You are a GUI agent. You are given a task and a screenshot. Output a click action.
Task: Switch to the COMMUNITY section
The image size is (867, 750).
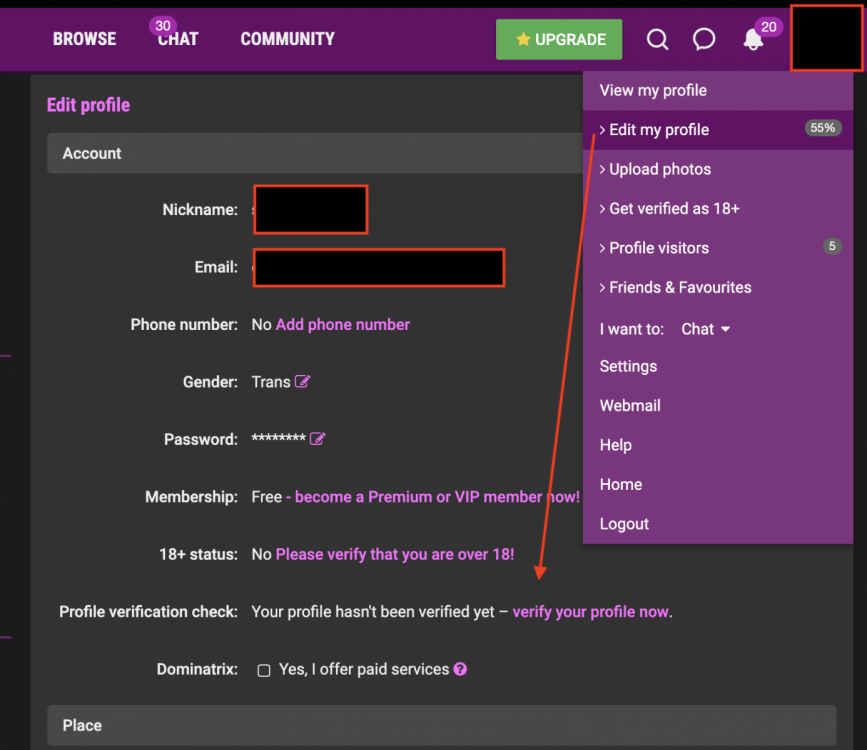(x=287, y=39)
